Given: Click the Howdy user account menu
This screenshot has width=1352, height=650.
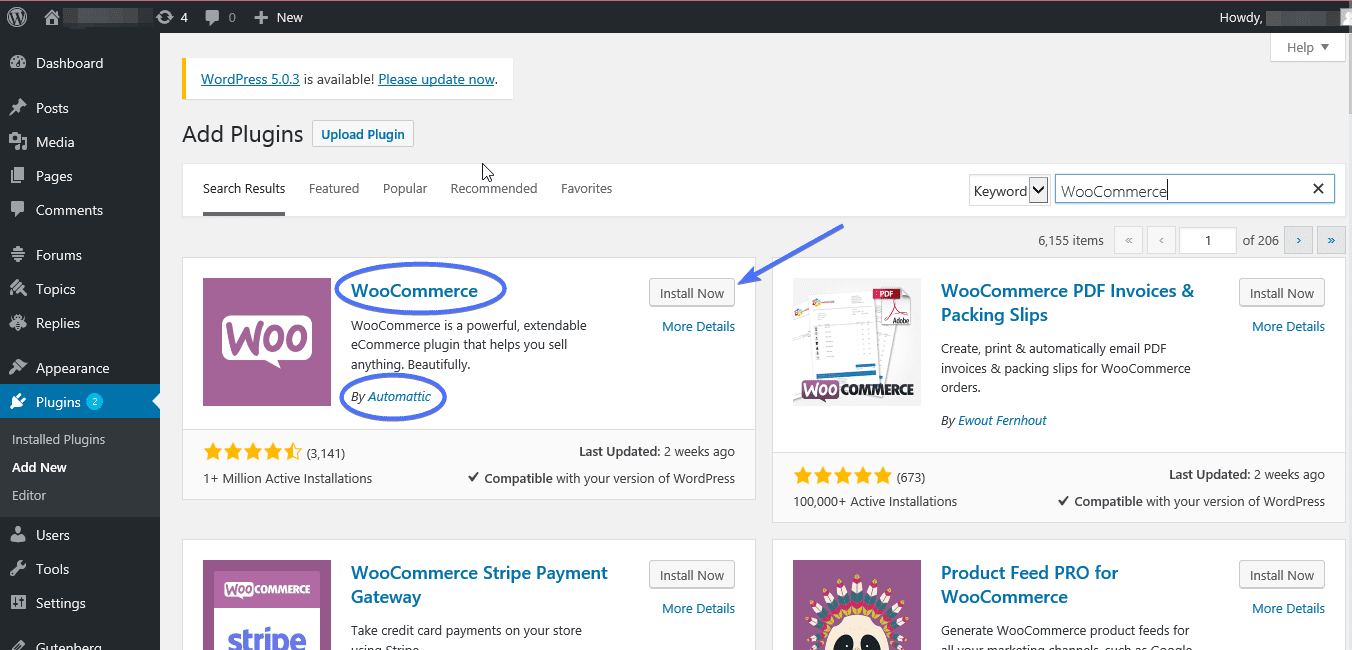Looking at the screenshot, I should (x=1283, y=17).
